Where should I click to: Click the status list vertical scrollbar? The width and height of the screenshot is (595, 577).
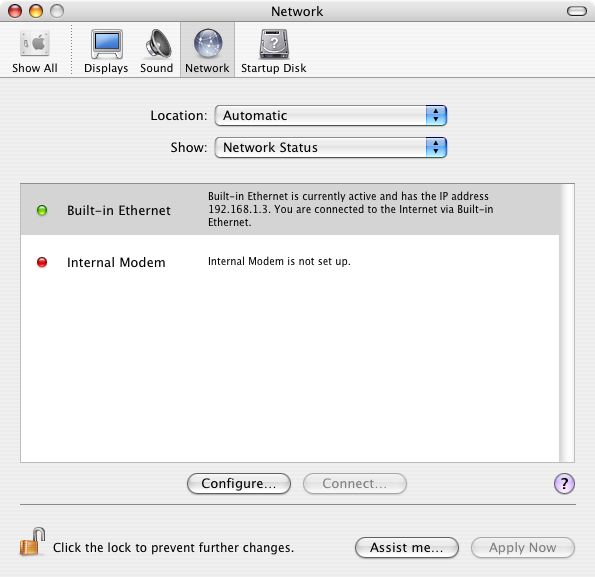pos(567,323)
